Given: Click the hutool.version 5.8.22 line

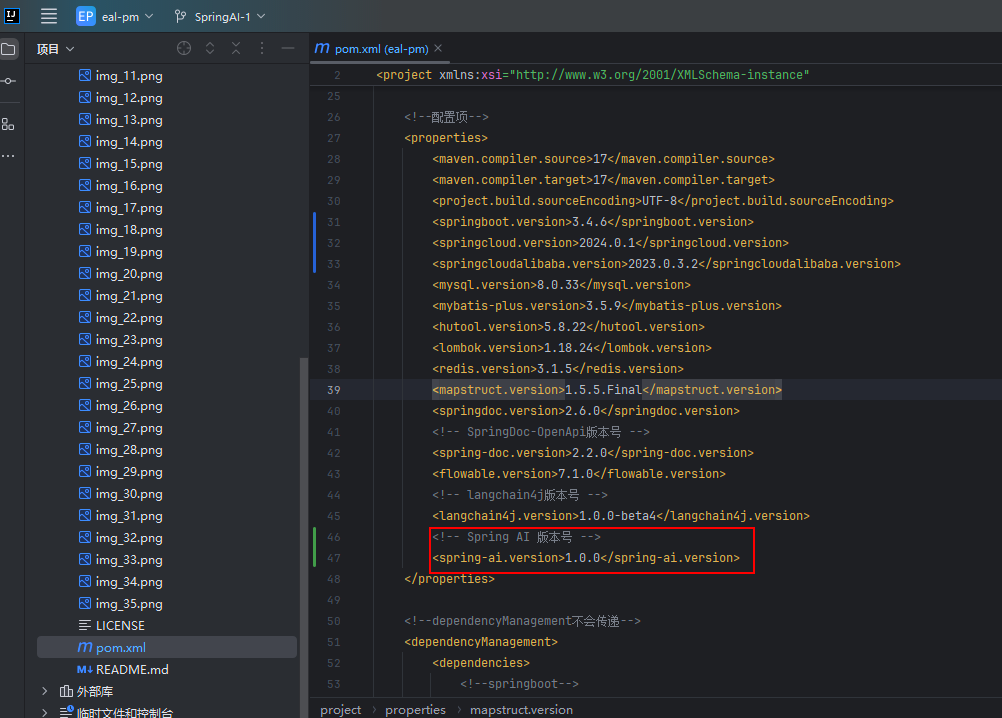Looking at the screenshot, I should click(568, 327).
